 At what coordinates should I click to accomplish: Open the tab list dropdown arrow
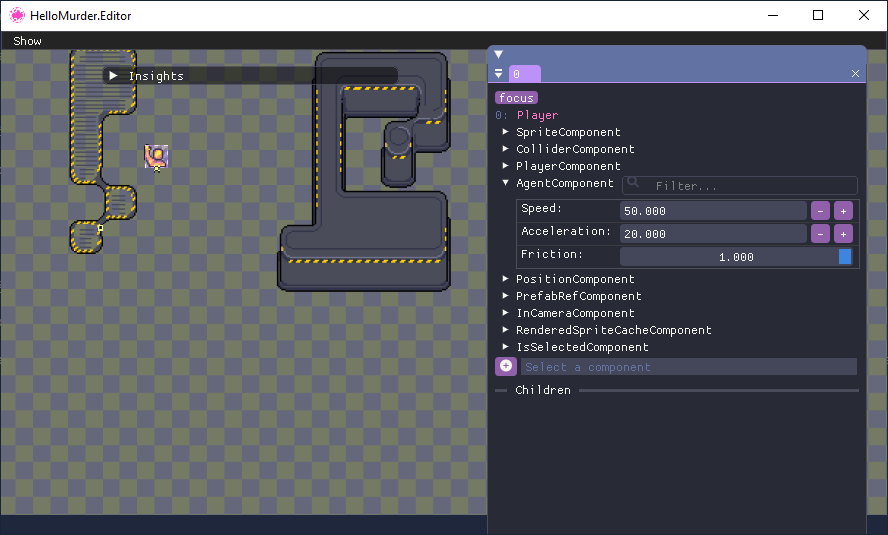[x=499, y=74]
